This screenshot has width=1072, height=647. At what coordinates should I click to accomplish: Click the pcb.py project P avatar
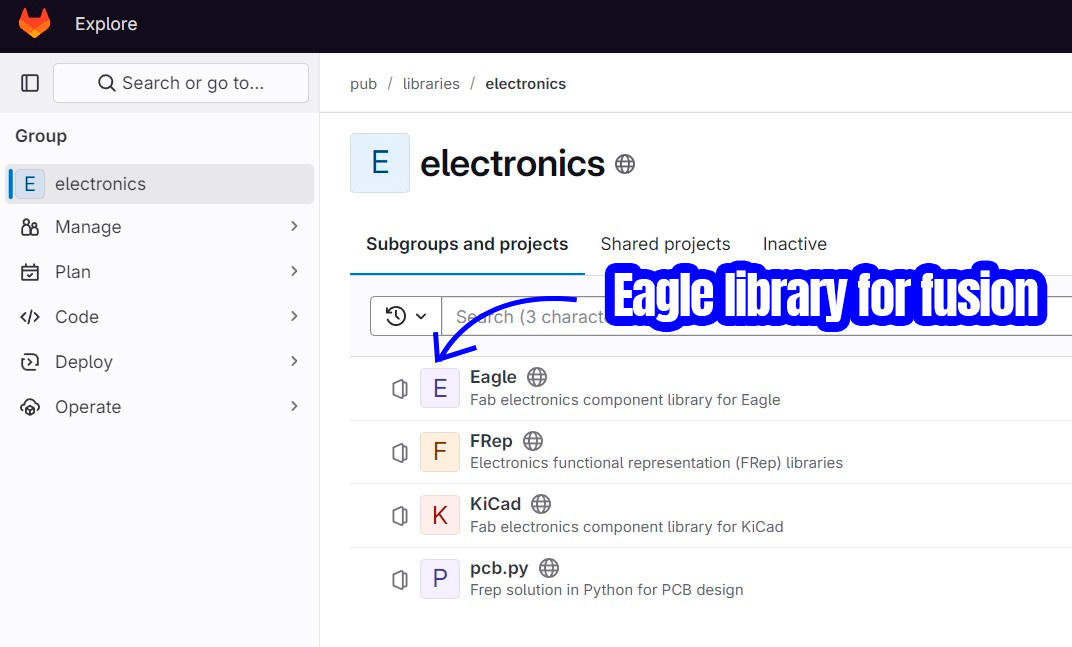440,579
